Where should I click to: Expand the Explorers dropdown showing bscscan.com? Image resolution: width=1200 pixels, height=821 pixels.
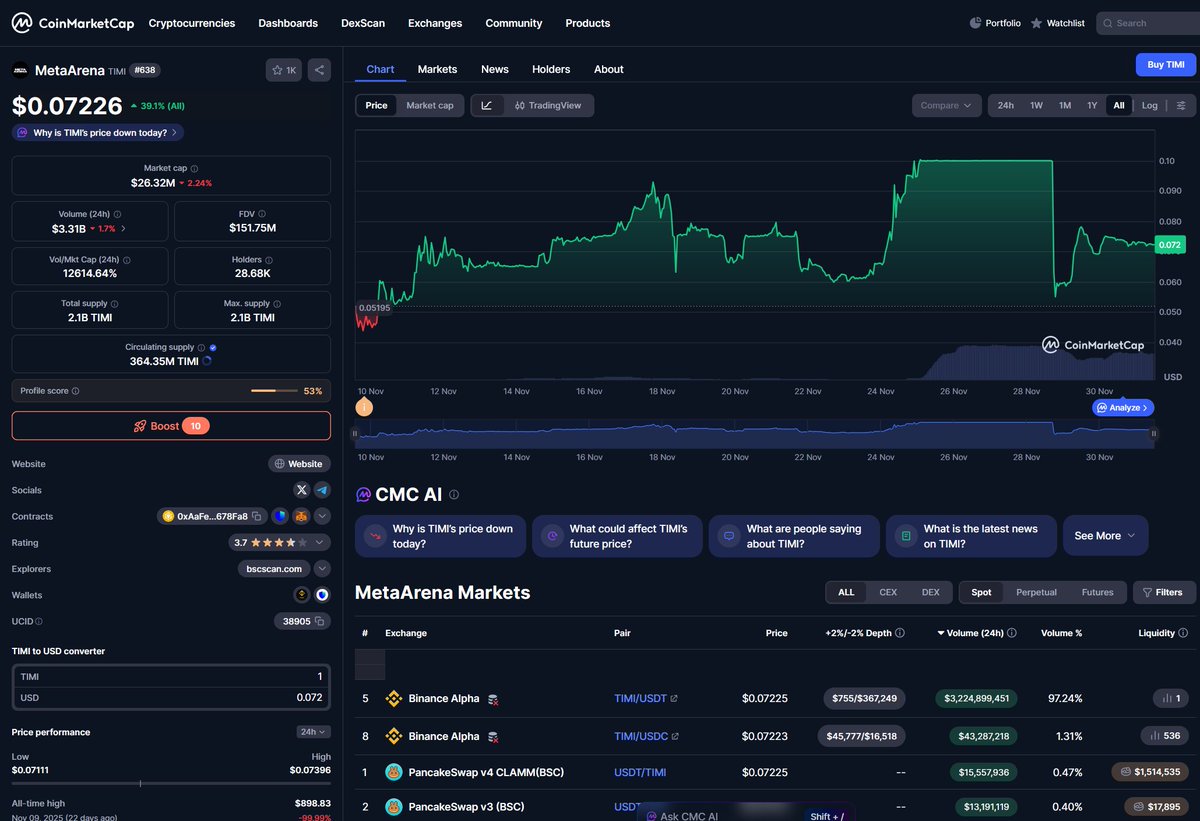pyautogui.click(x=322, y=569)
